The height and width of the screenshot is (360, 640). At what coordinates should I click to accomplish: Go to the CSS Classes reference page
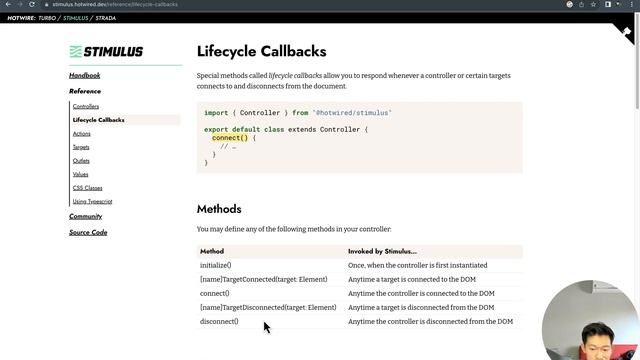(87, 188)
